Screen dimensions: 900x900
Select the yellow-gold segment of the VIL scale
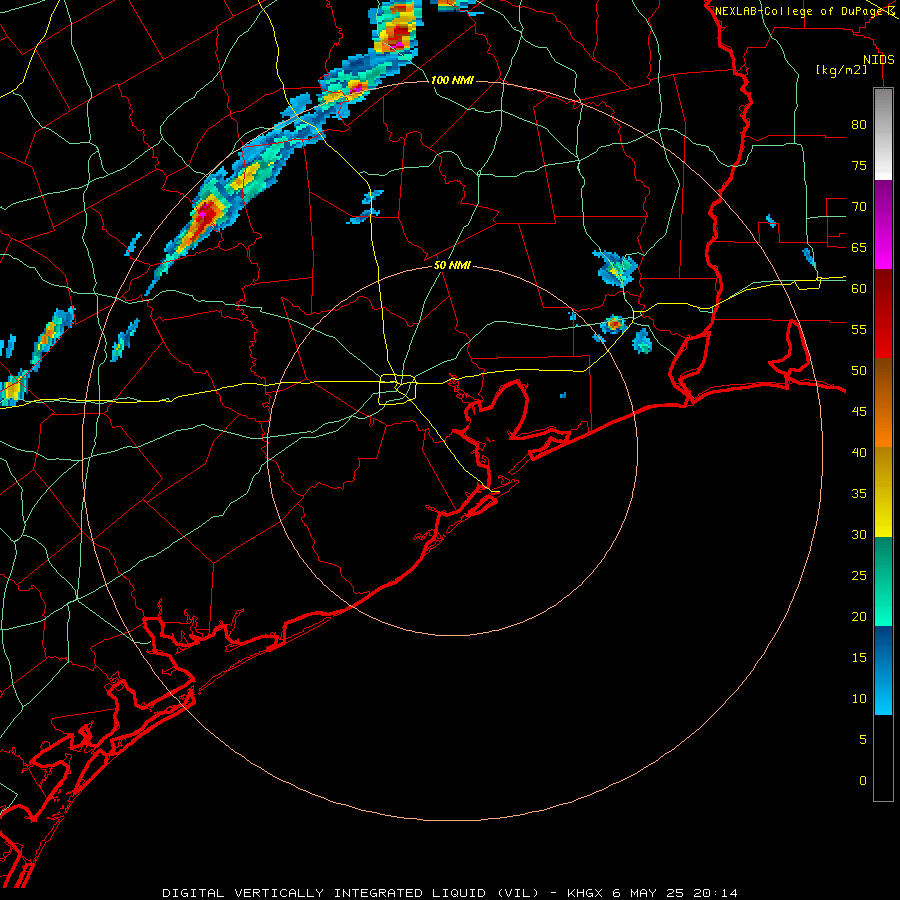point(883,492)
